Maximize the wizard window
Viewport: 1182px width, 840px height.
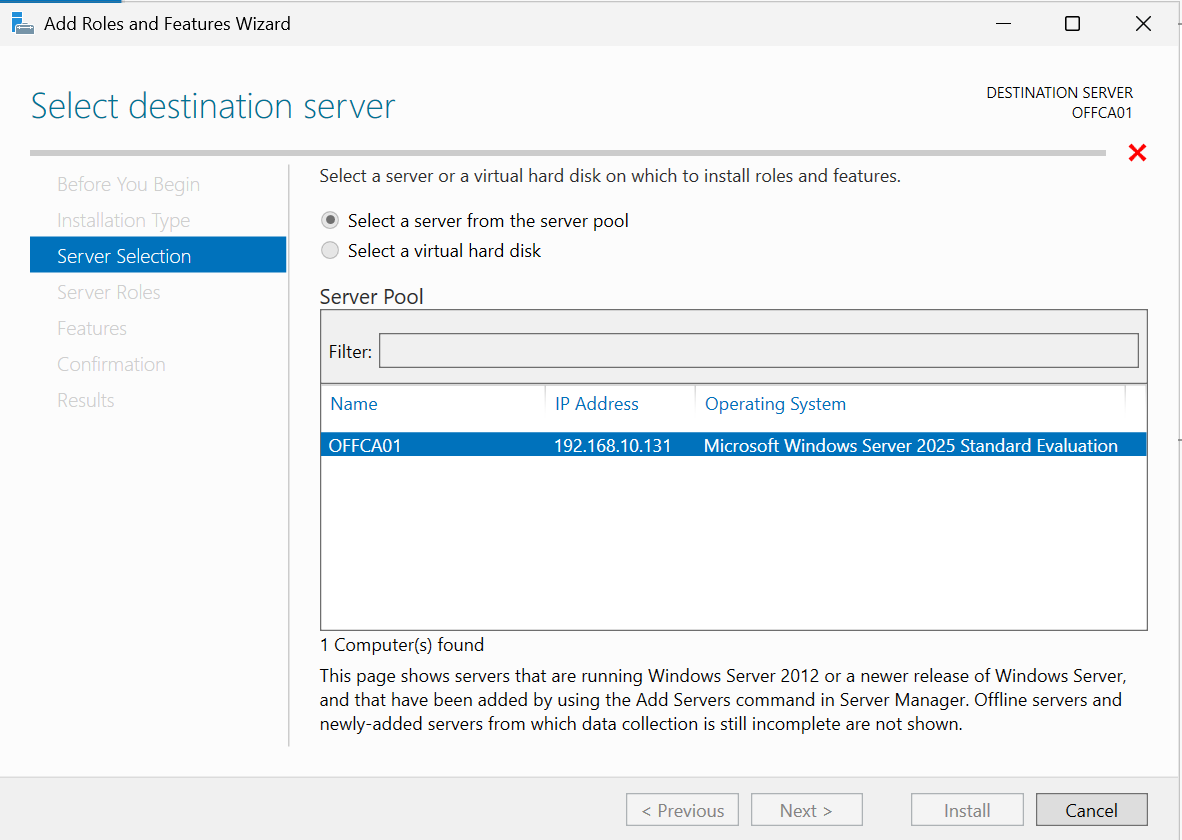tap(1072, 24)
